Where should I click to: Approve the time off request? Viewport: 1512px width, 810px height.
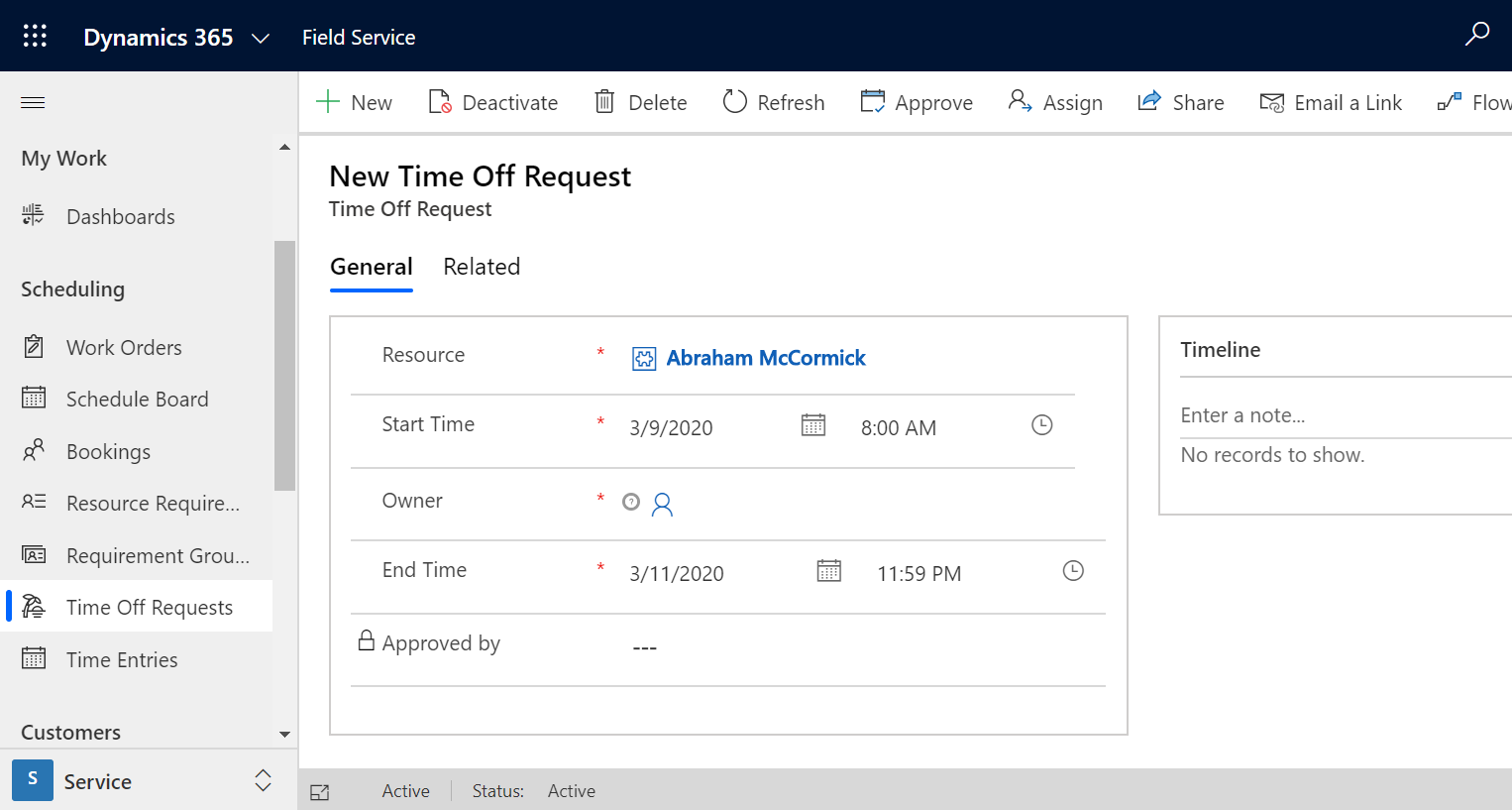tap(917, 102)
